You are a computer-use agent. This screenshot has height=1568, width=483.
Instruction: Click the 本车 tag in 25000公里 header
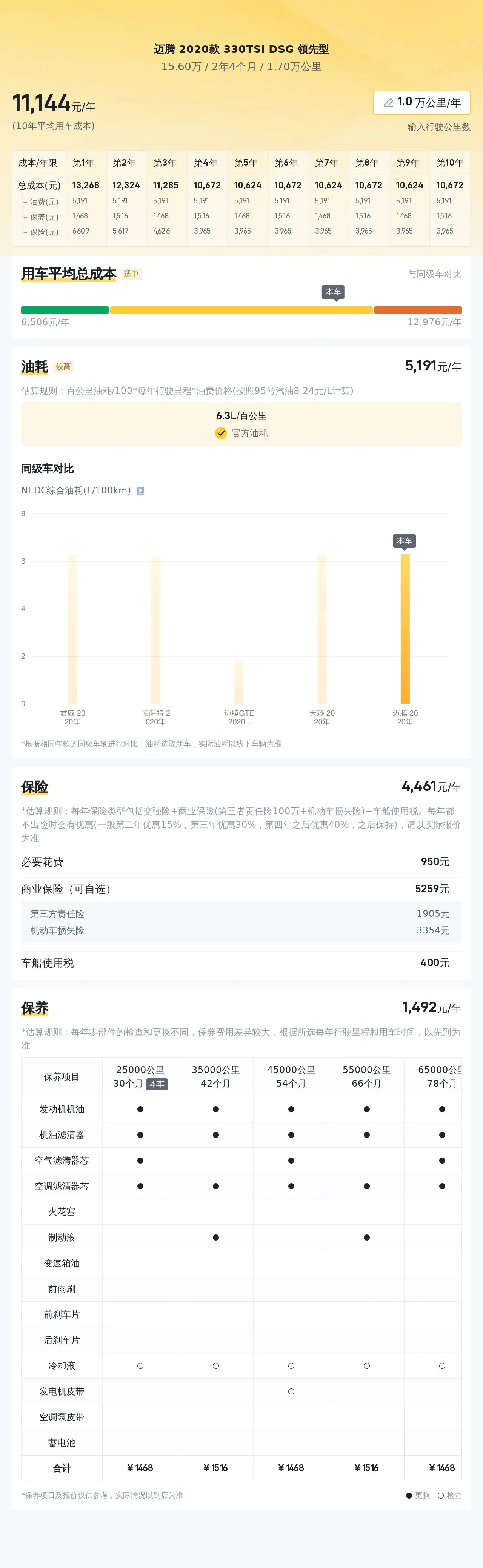(157, 1084)
